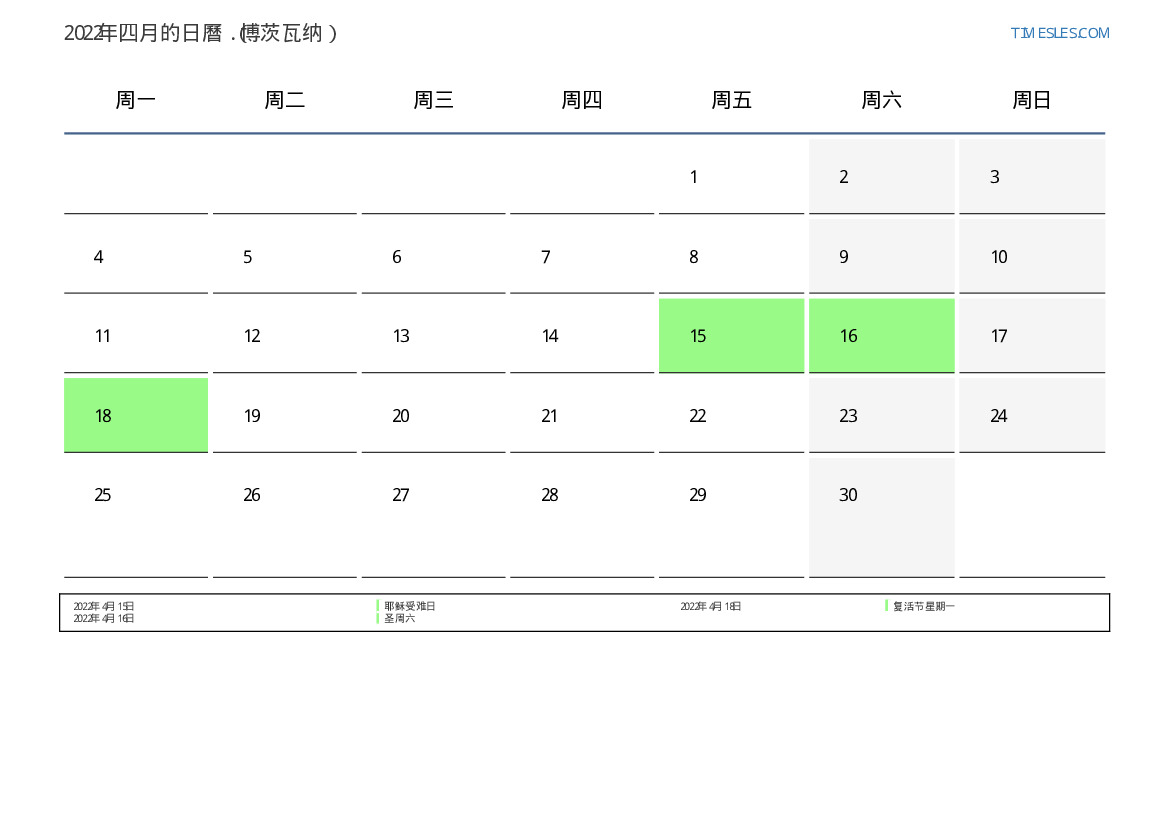Pick date 10 in the Sunday column
1169x827 pixels.
coord(1031,257)
